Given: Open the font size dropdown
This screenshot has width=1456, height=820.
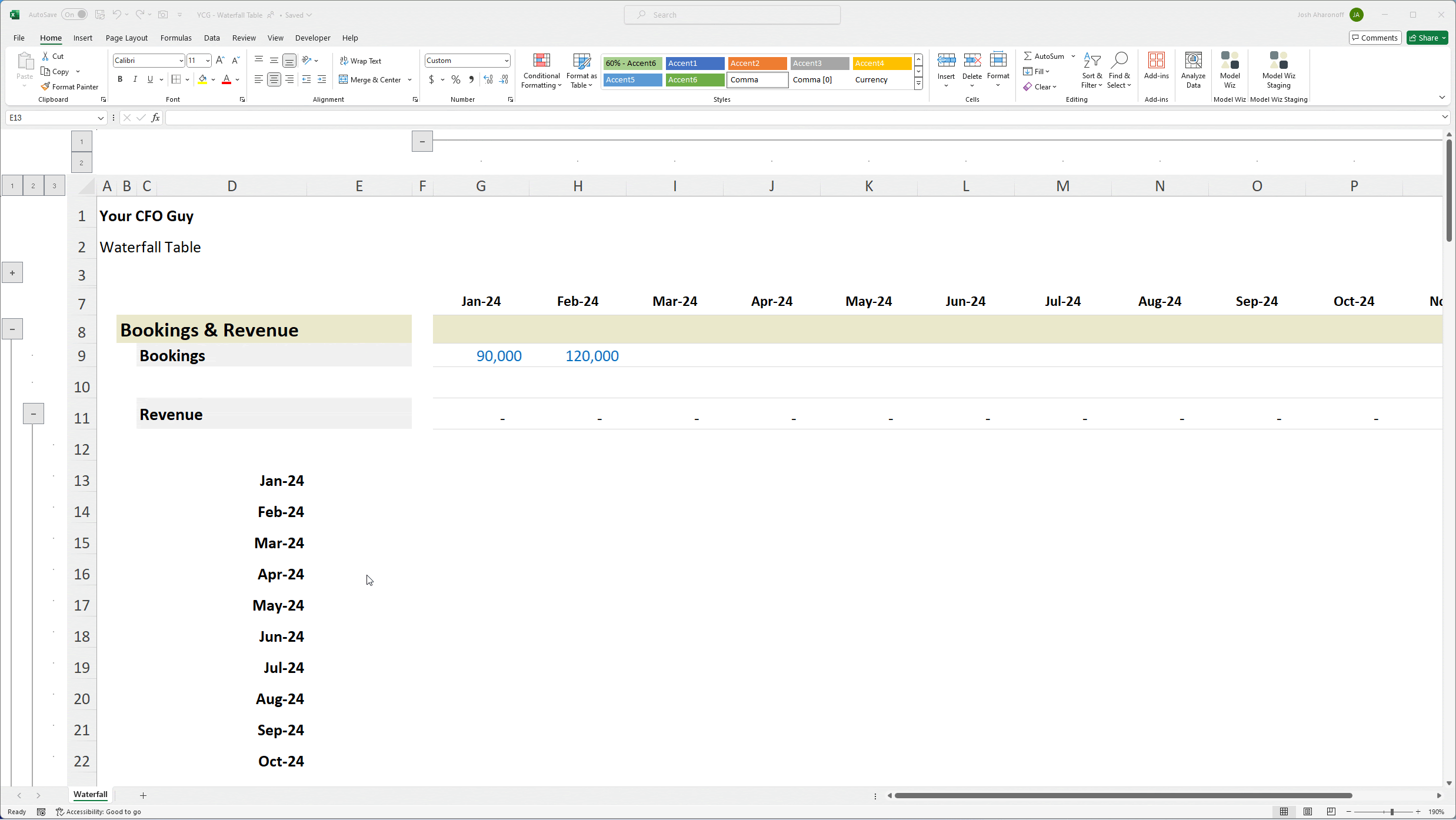Looking at the screenshot, I should [x=206, y=60].
